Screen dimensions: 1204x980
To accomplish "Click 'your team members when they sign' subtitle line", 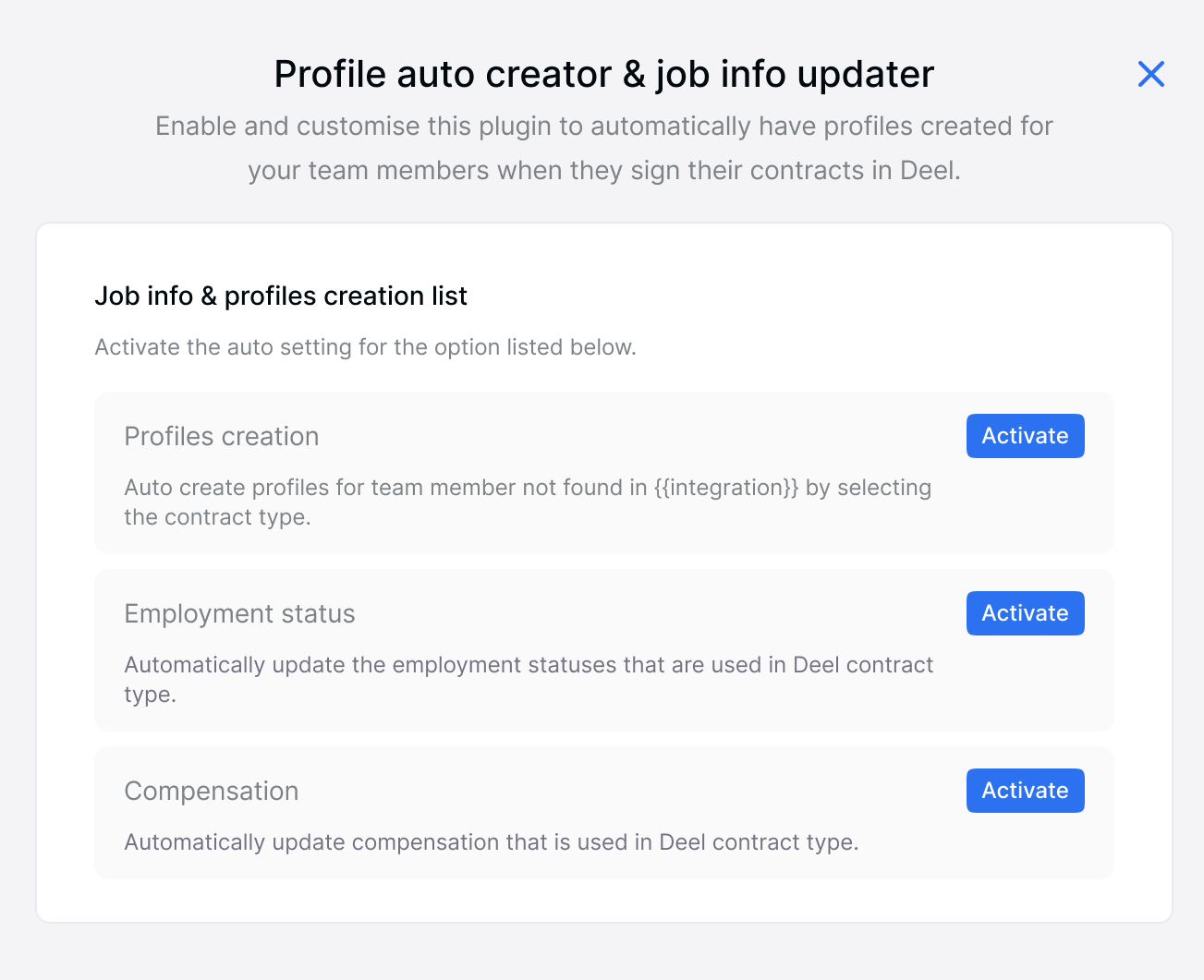I will click(604, 171).
